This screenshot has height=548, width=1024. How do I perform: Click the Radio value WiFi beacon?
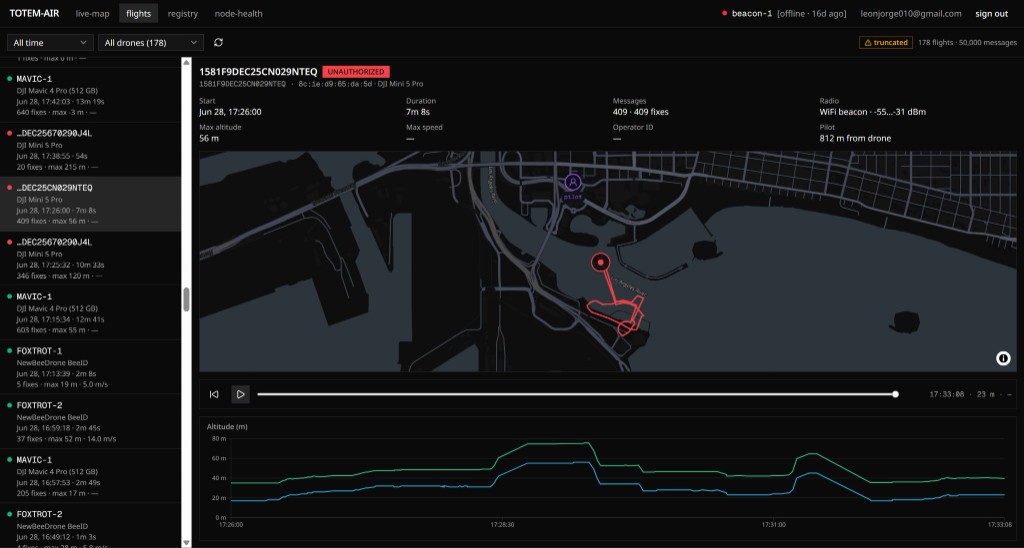pyautogui.click(x=872, y=112)
